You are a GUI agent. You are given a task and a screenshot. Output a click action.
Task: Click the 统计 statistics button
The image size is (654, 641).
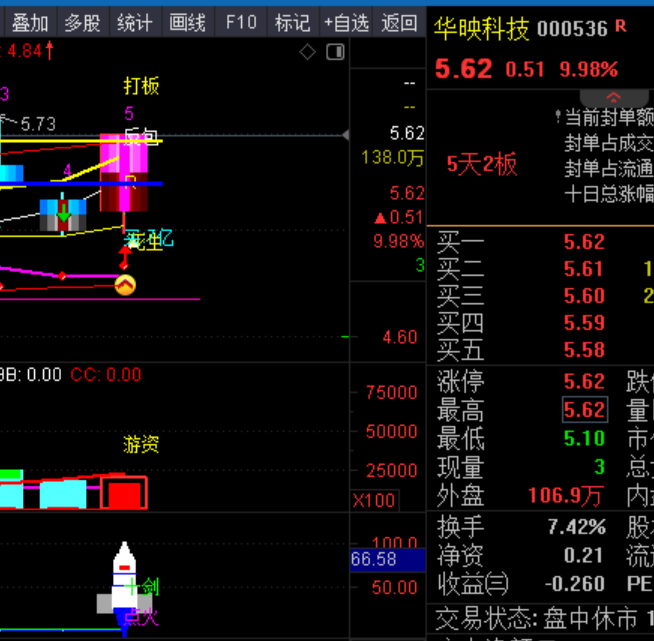pos(135,23)
